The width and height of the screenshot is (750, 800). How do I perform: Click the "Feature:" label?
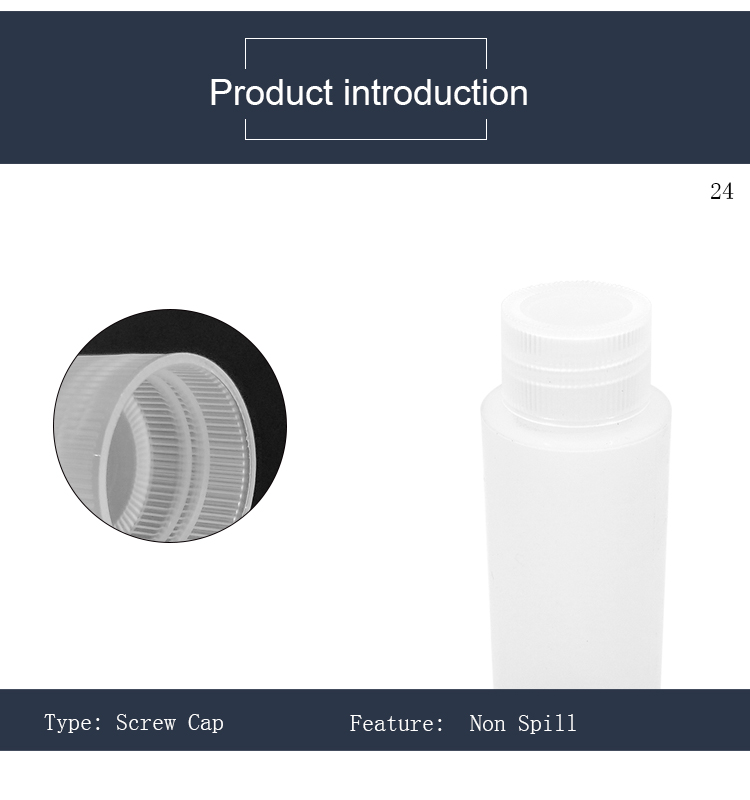(396, 724)
